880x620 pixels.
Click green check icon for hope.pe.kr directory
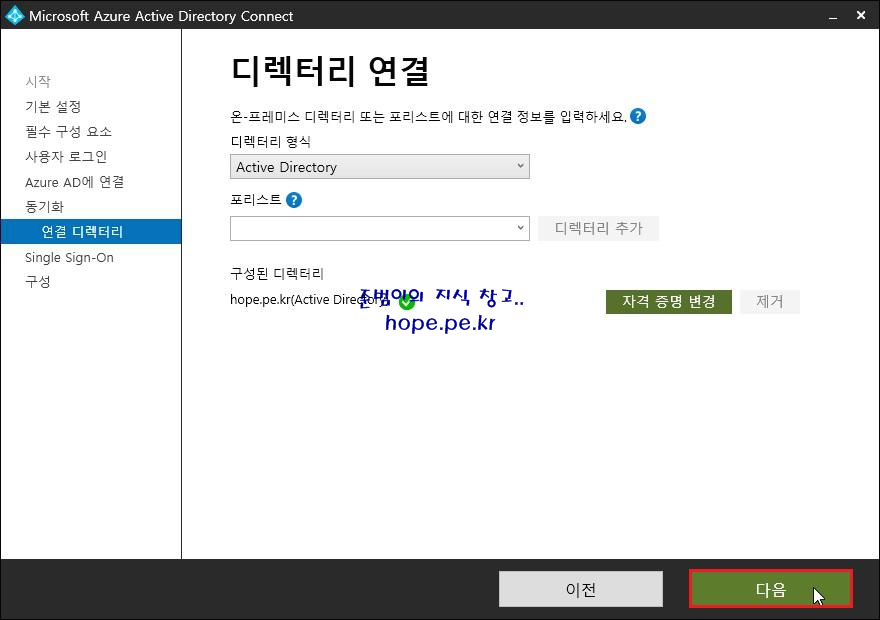pyautogui.click(x=406, y=302)
